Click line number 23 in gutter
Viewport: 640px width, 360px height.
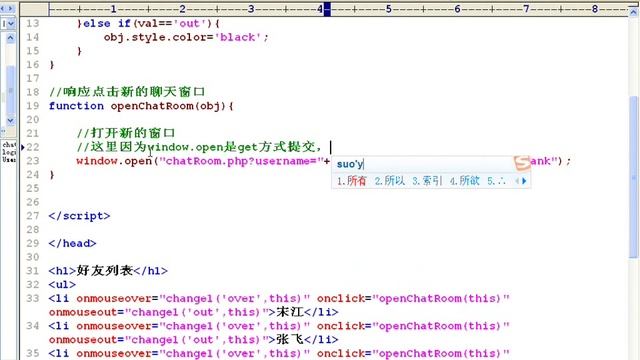(33, 161)
